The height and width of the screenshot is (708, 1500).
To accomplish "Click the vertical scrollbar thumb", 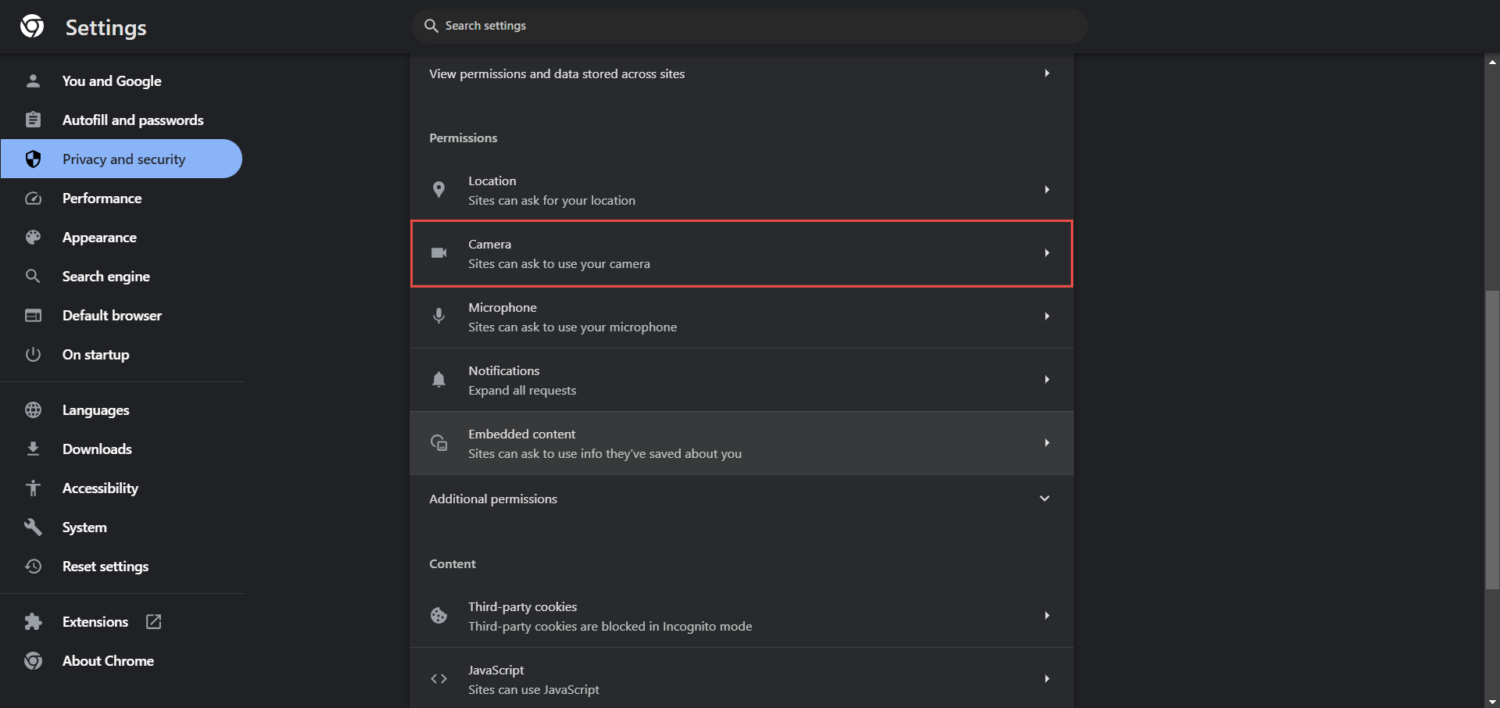I will click(1492, 440).
